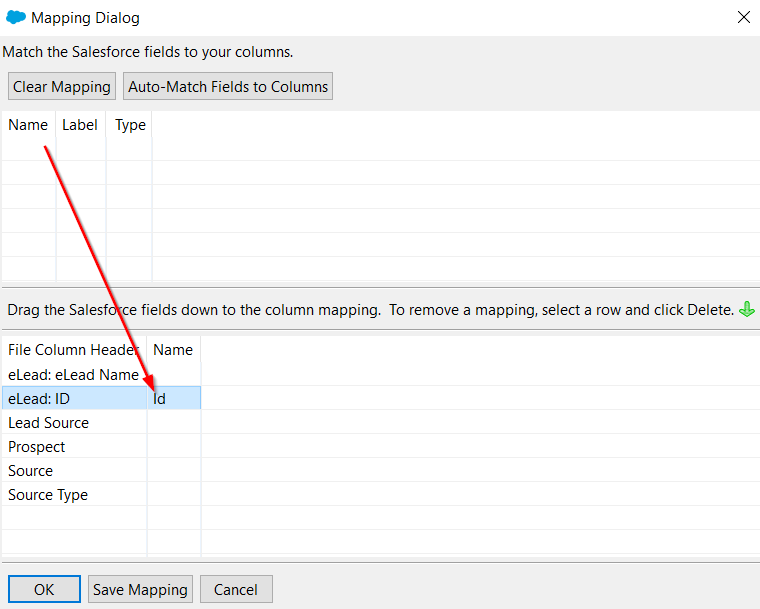This screenshot has width=760, height=609.
Task: Click the mapped 'Id' cell
Action: coord(174,398)
